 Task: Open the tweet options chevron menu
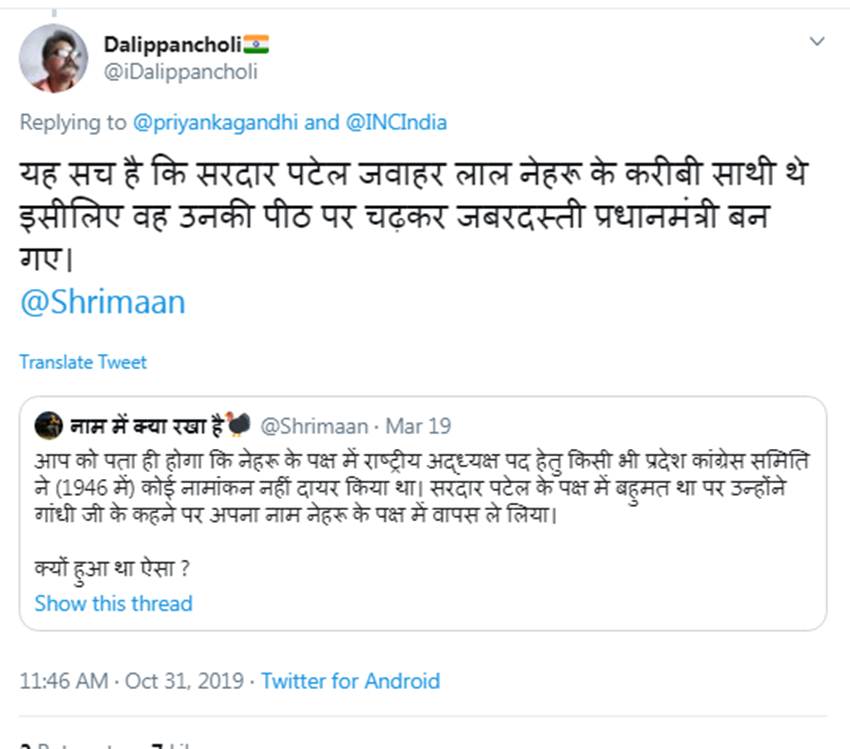817,42
